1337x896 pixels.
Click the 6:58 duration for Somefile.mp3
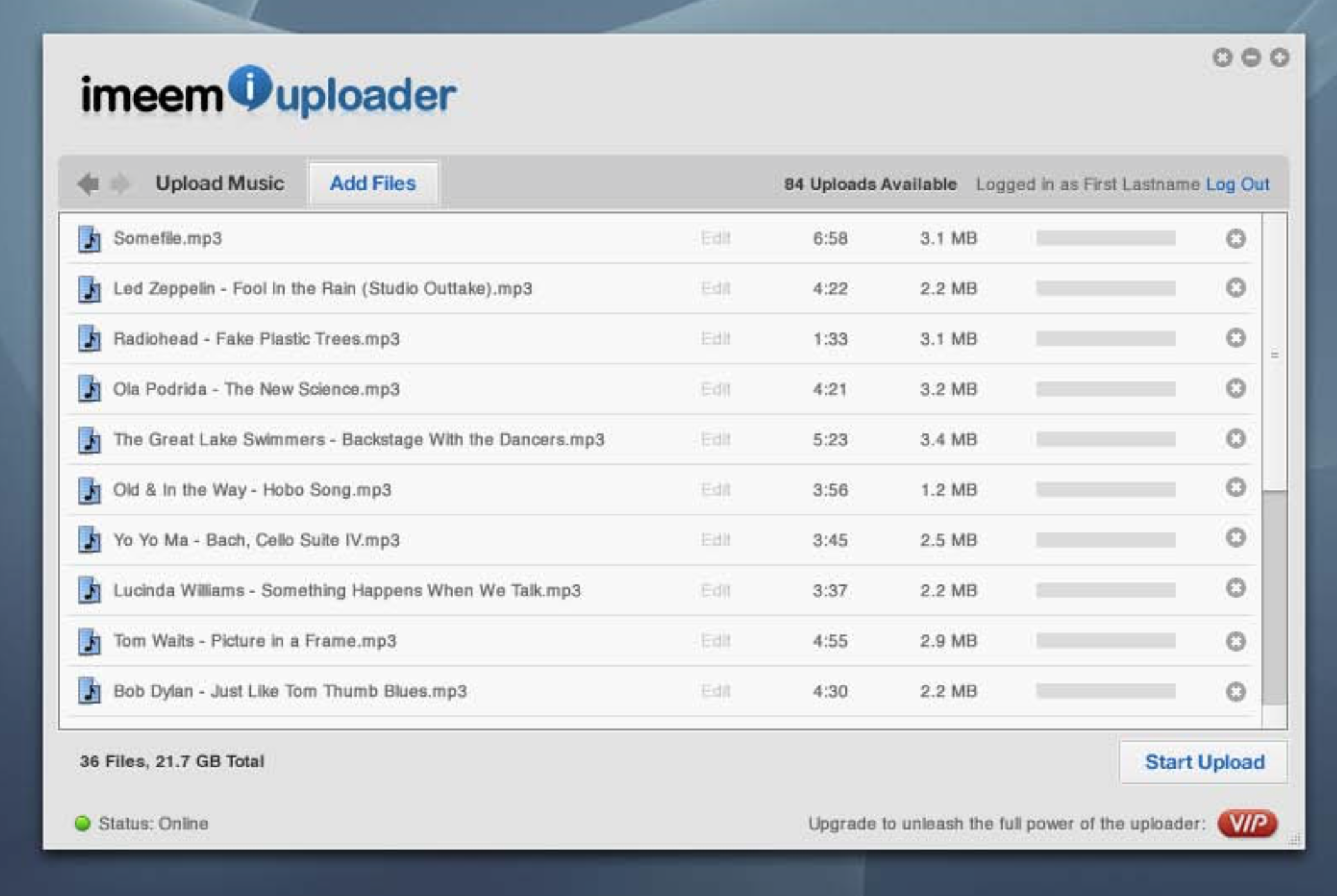830,238
